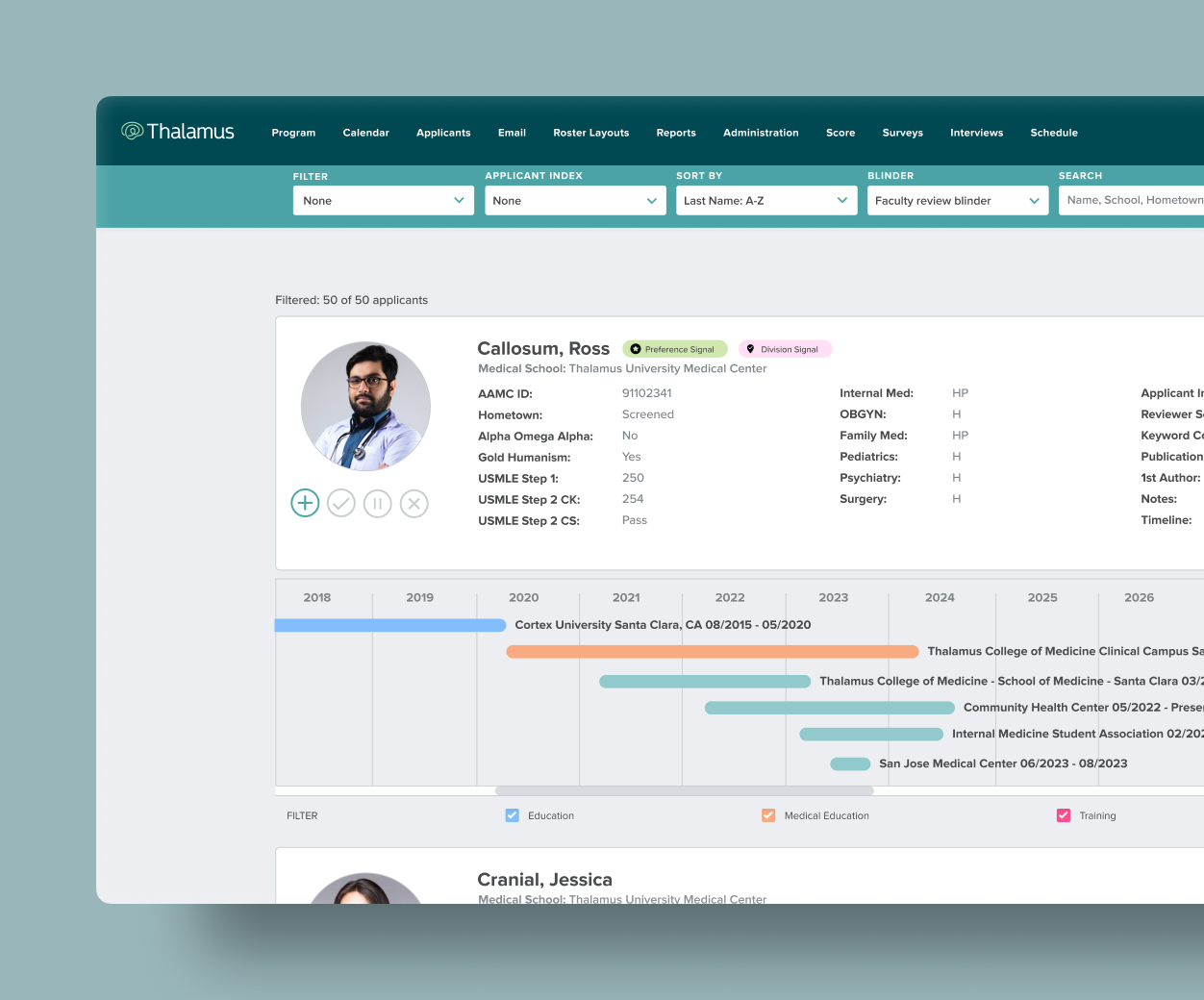This screenshot has height=1000, width=1204.
Task: Click the Reports navigation link
Action: (x=676, y=133)
